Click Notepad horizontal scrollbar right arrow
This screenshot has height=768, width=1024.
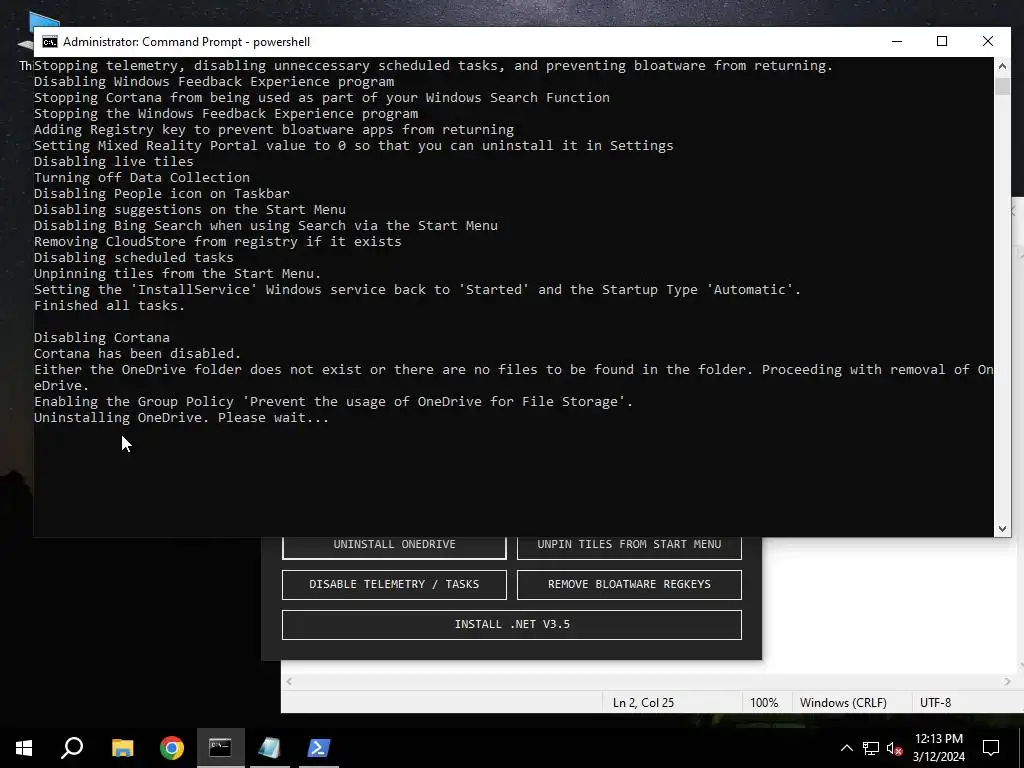coord(1006,682)
